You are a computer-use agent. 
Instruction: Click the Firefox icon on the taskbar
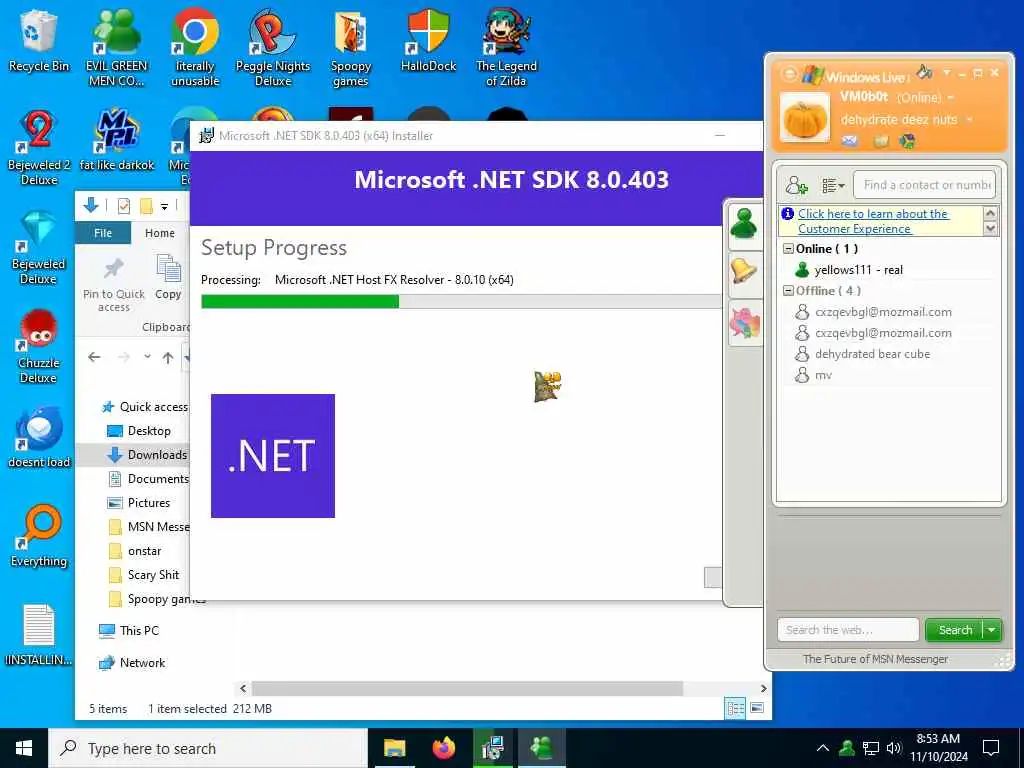click(x=443, y=748)
